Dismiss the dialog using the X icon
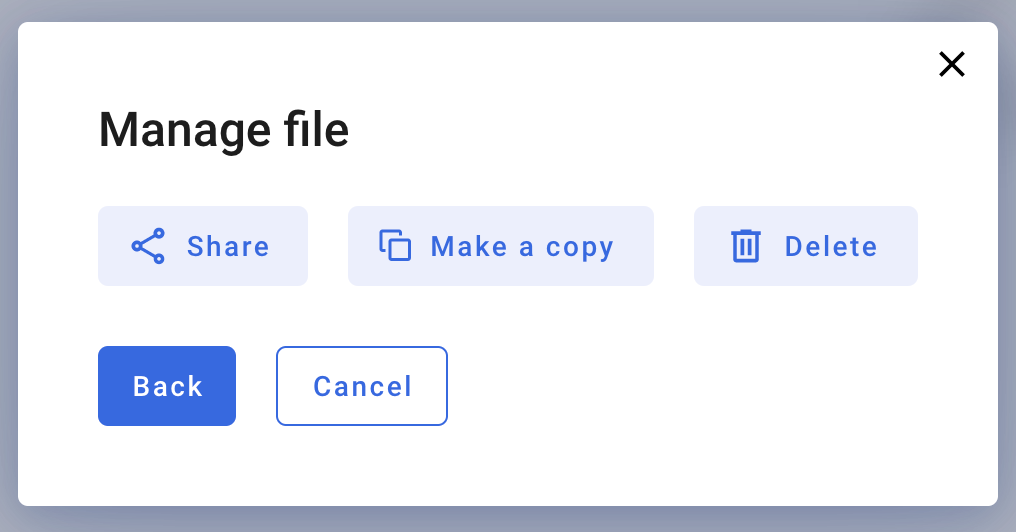This screenshot has width=1016, height=532. 952,64
